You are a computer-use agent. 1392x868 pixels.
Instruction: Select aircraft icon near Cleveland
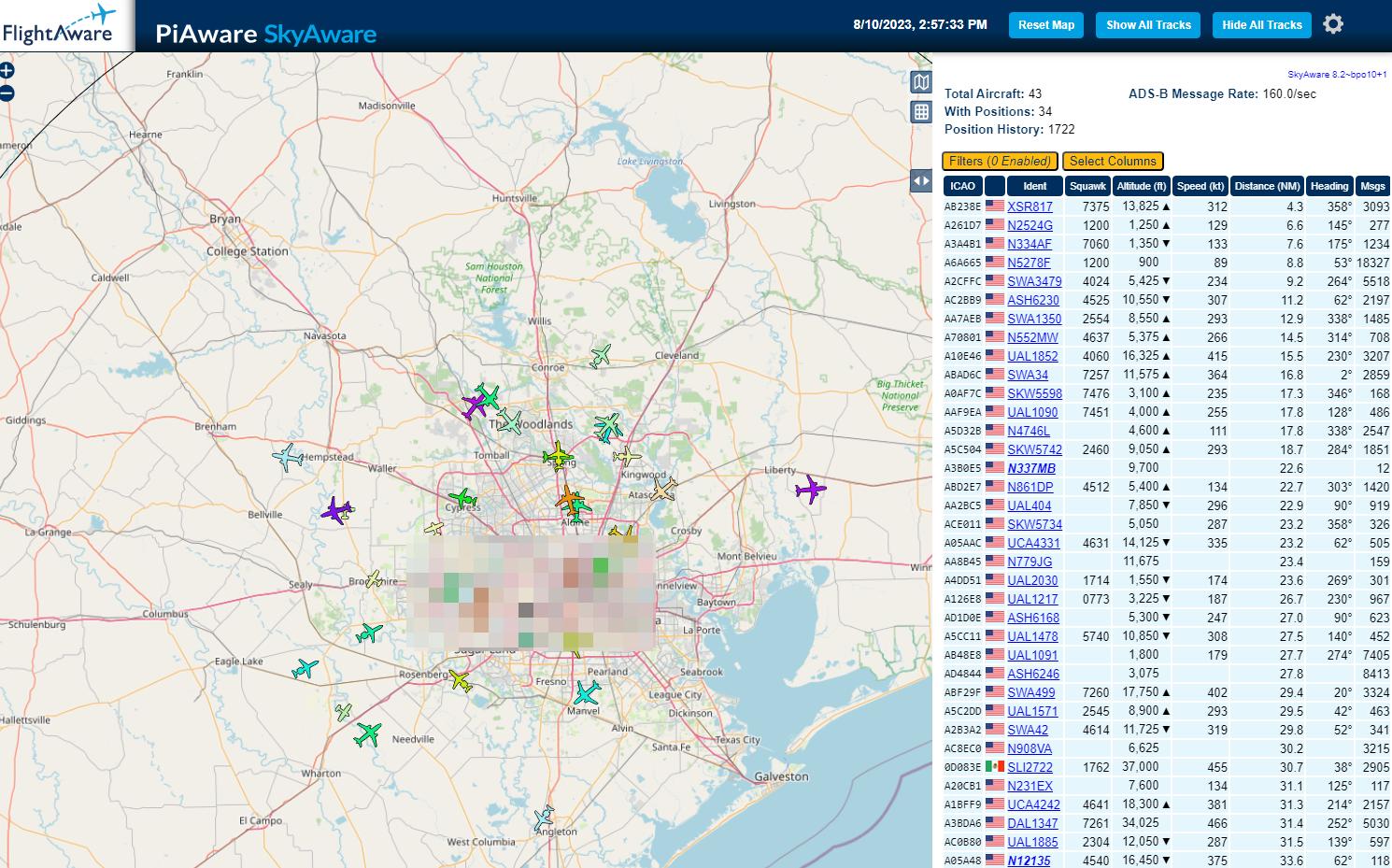pos(601,356)
